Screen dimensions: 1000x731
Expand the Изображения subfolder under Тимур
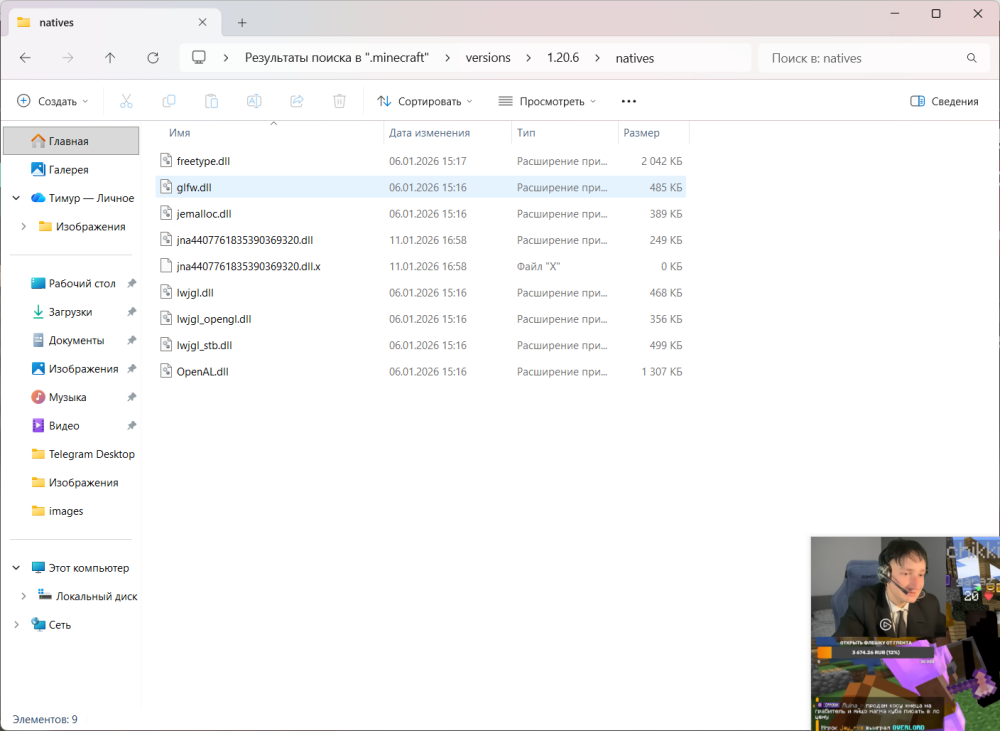(x=24, y=226)
